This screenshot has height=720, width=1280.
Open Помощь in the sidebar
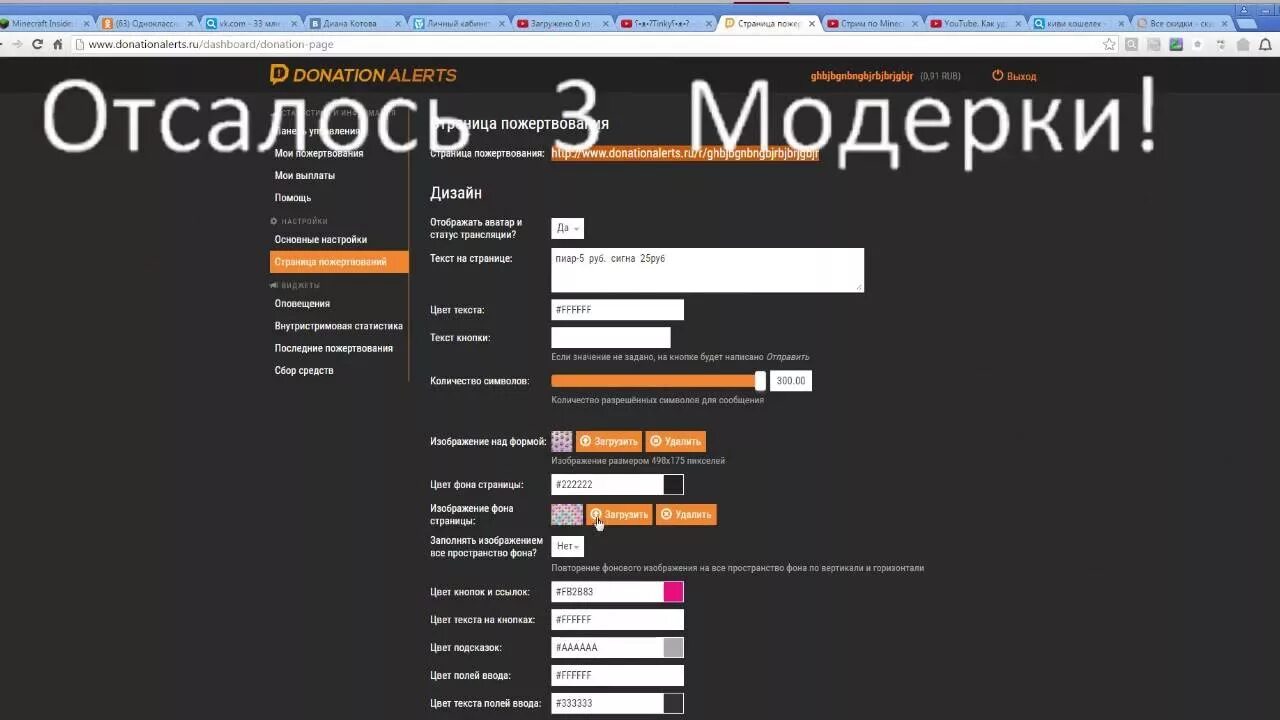[293, 198]
